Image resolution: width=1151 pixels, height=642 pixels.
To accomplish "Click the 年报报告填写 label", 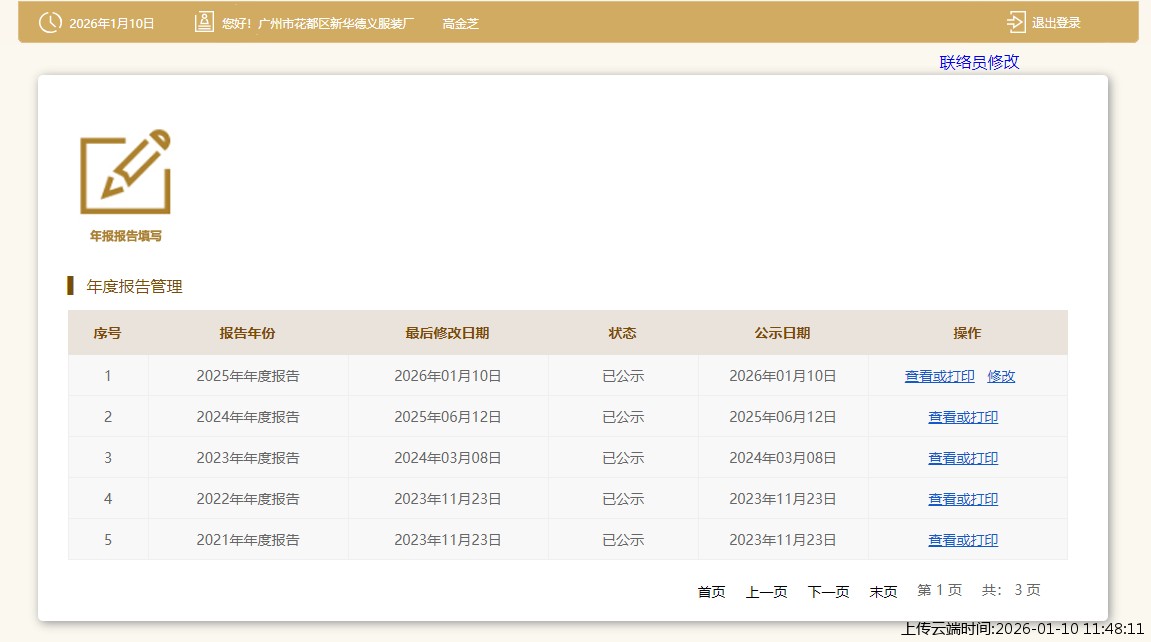I will 125,236.
